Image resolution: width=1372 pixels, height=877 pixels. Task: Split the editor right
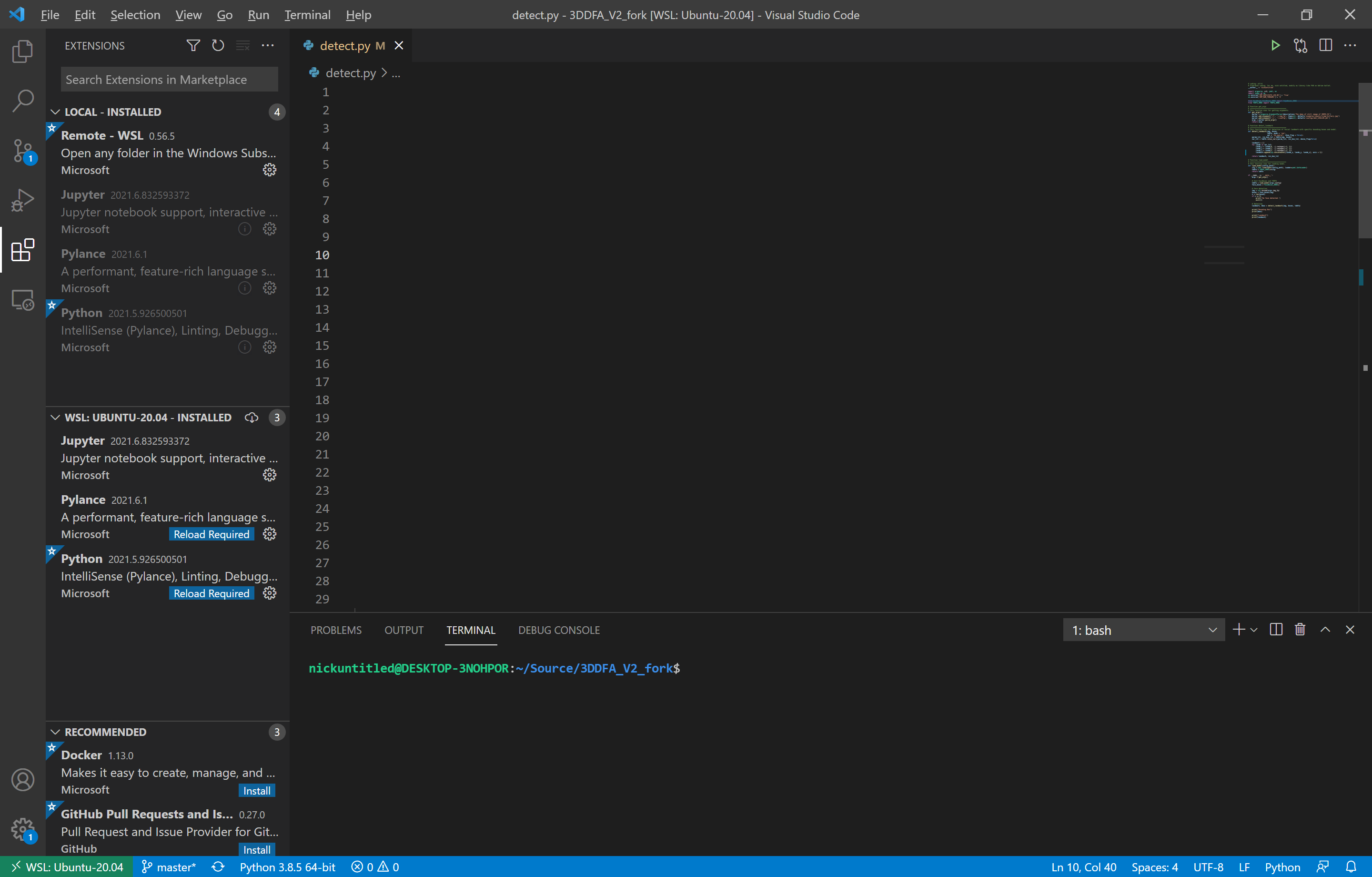pyautogui.click(x=1325, y=46)
